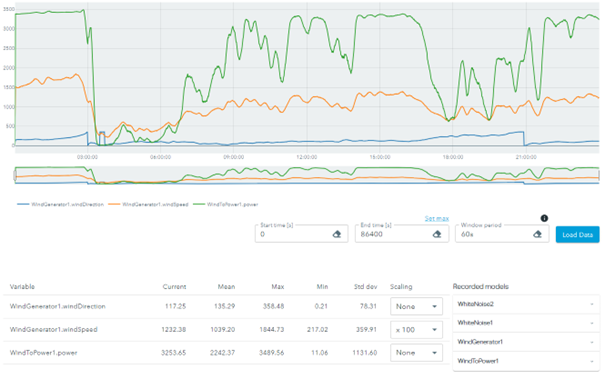Expand the WhiteNoise1 recorded model

(526, 323)
